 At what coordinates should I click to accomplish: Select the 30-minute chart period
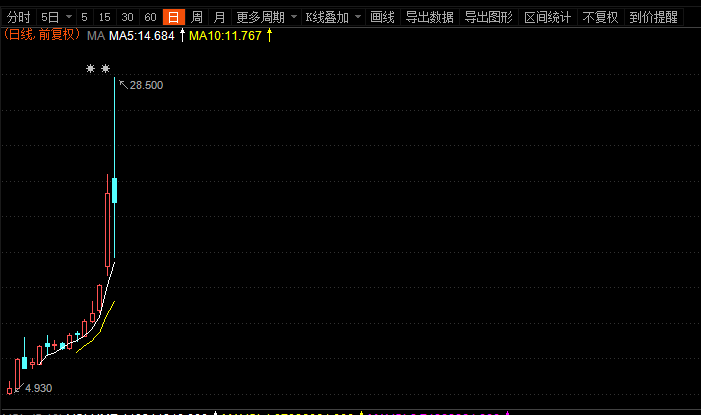point(127,17)
